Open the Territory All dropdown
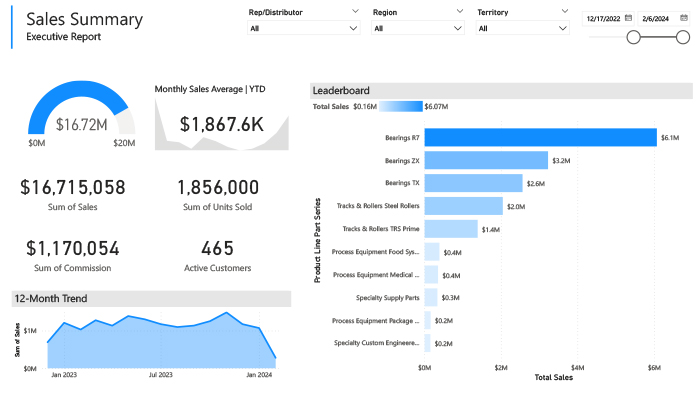The image size is (700, 394). point(523,28)
